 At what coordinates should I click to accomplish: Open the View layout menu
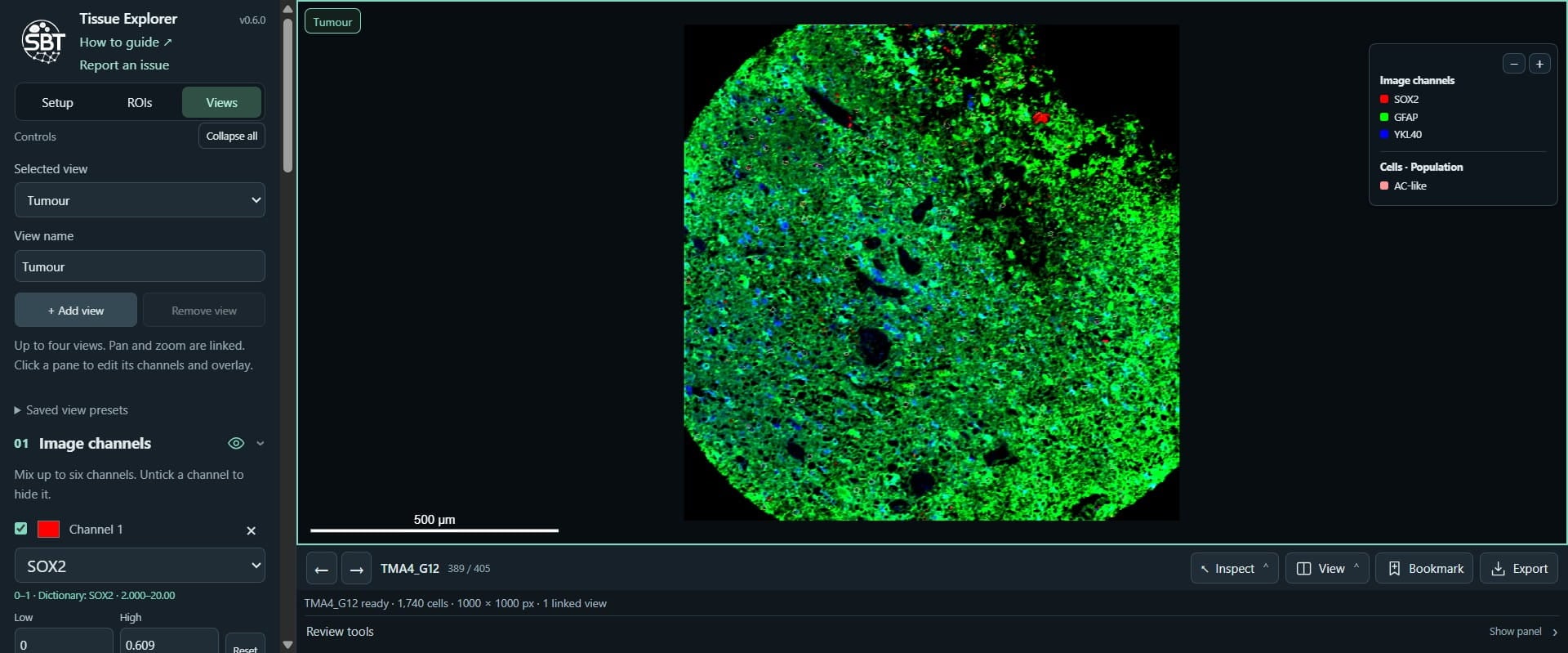click(x=1327, y=569)
